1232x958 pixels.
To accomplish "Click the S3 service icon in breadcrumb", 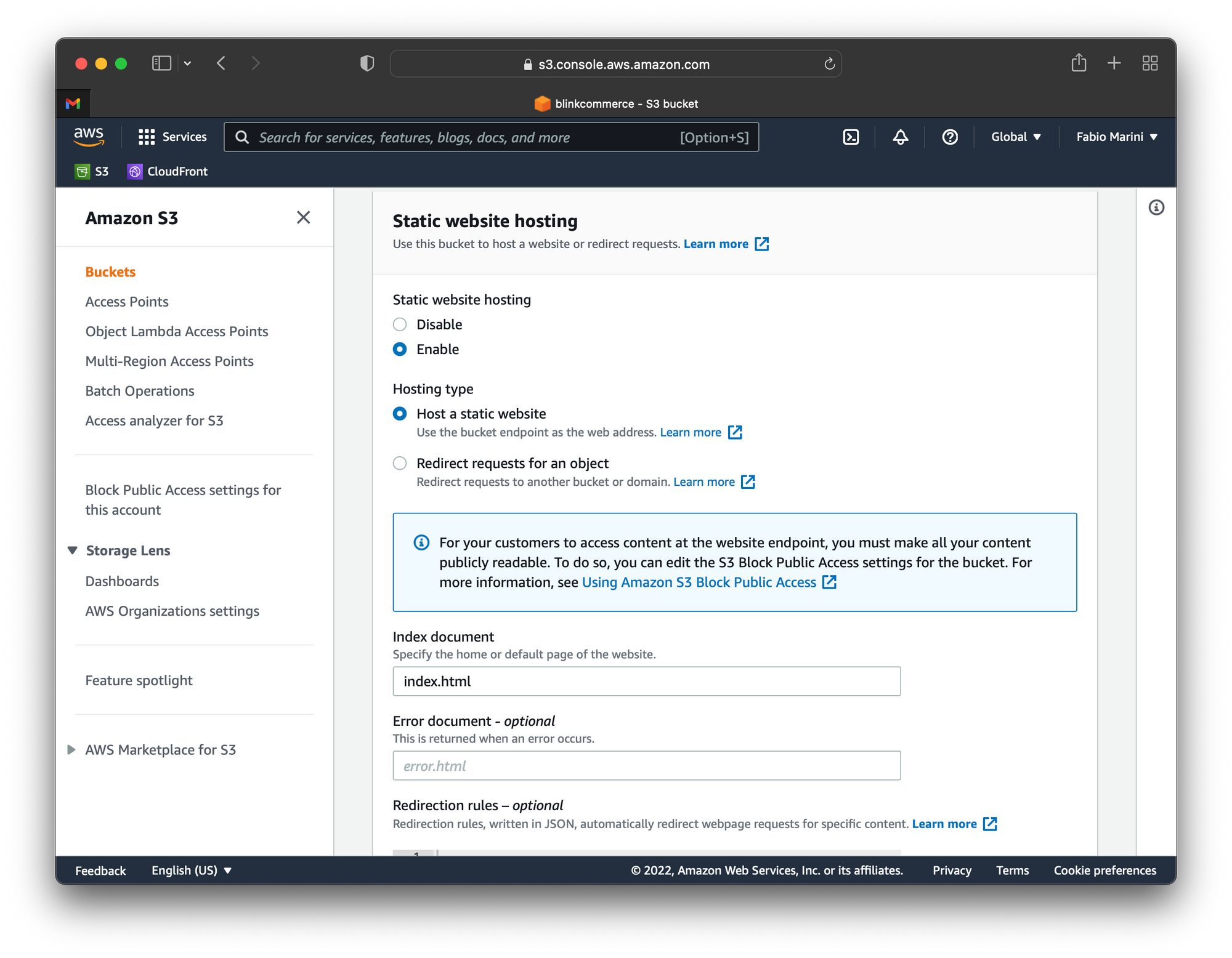I will (x=83, y=171).
